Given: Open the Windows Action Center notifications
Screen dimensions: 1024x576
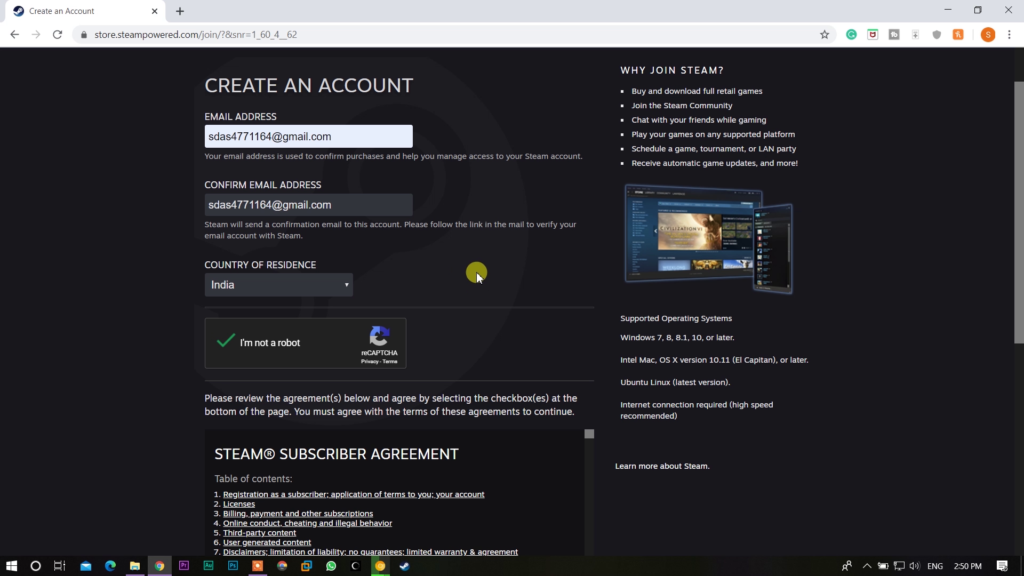Looking at the screenshot, I should click(x=1002, y=566).
